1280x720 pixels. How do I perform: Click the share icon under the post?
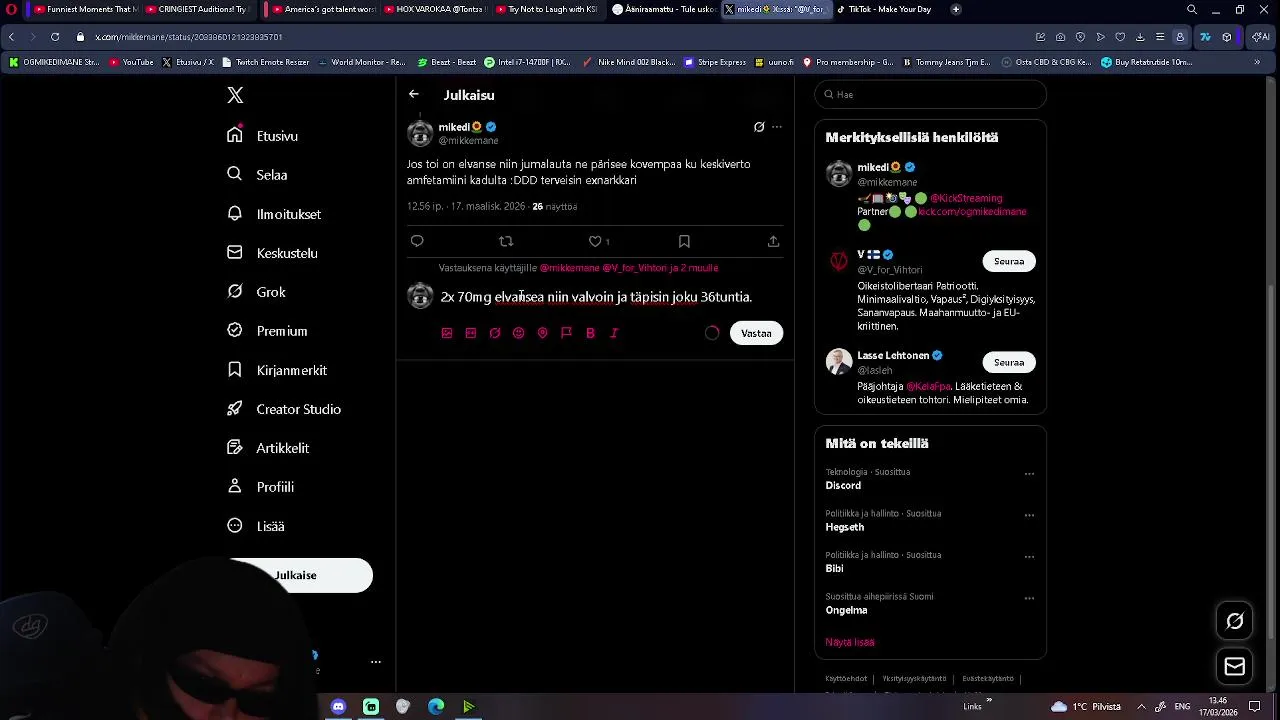pos(773,241)
